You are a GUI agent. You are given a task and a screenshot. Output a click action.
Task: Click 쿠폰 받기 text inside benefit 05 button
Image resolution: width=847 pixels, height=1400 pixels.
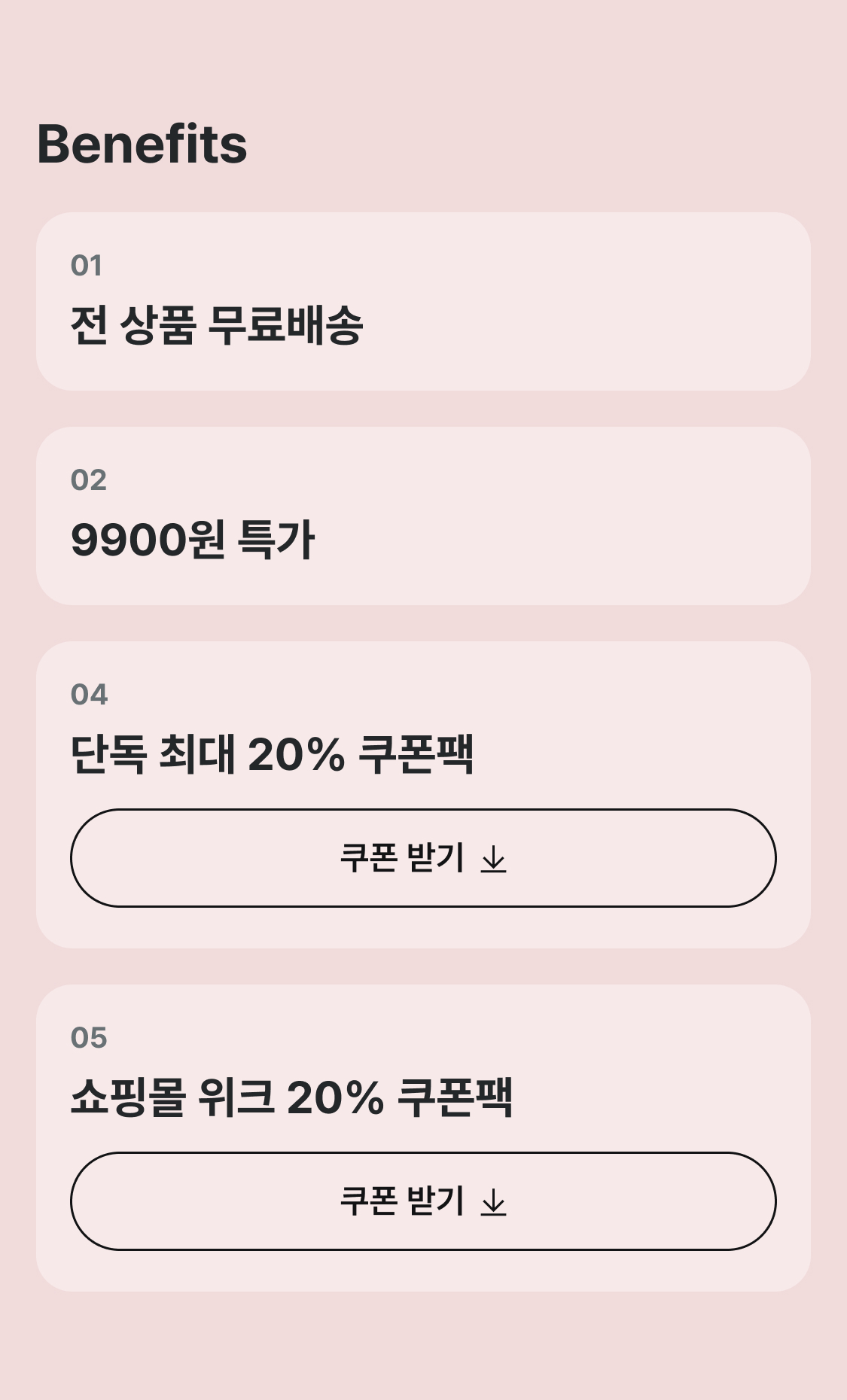(402, 1201)
